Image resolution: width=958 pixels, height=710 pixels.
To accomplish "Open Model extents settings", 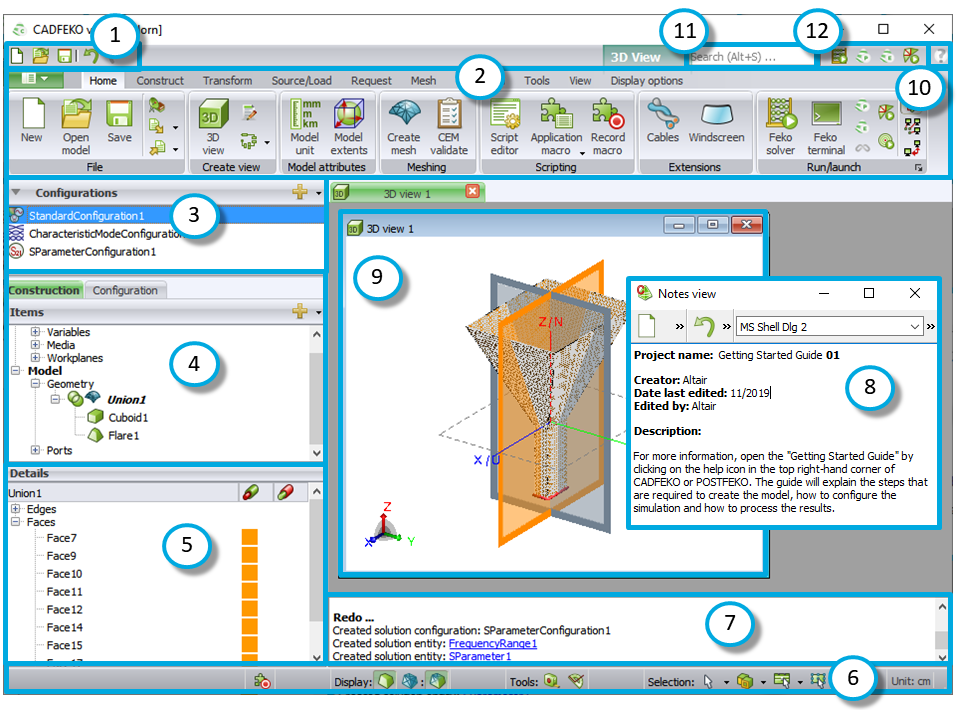I will point(349,118).
